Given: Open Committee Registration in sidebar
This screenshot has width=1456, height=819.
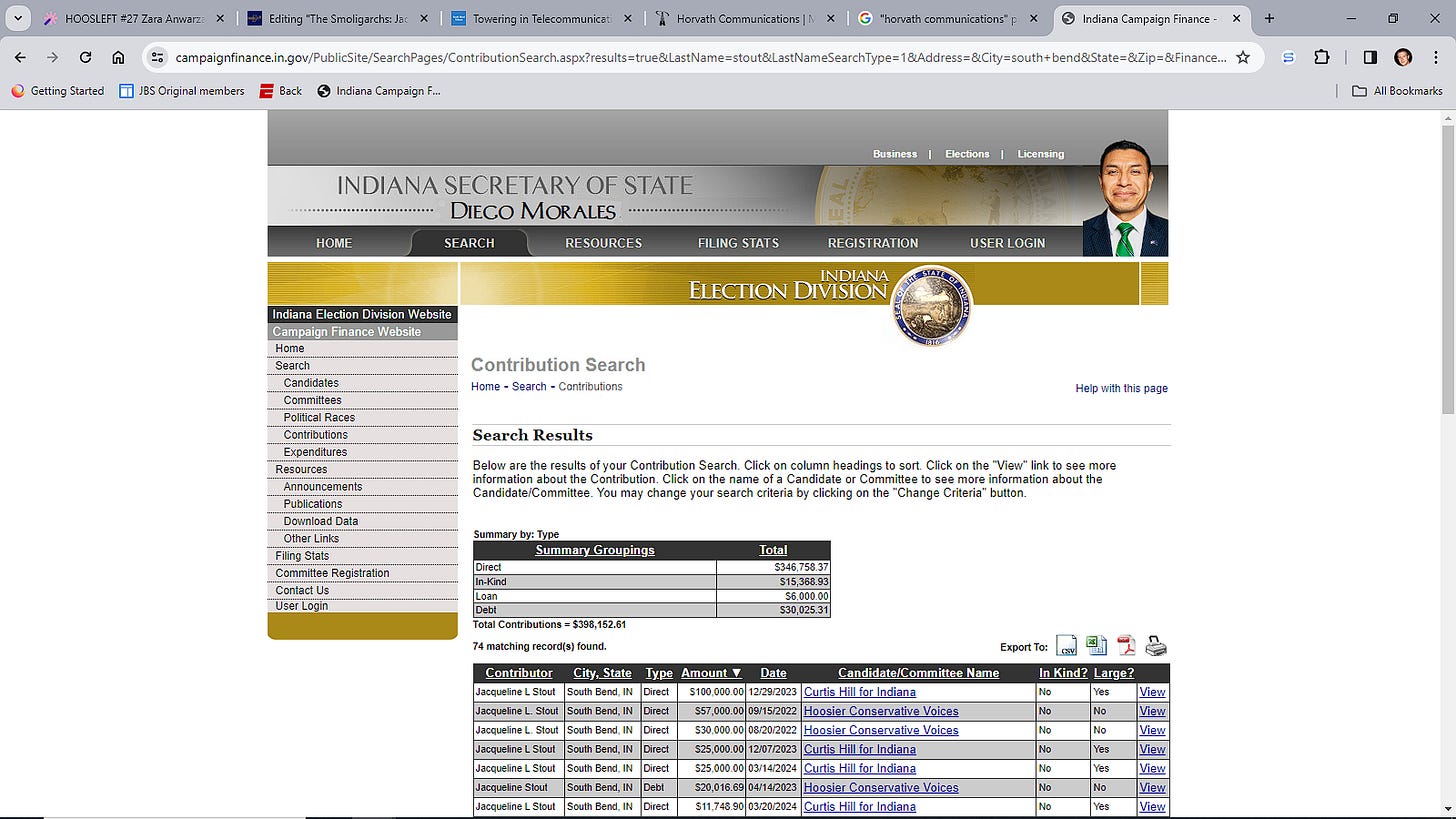Looking at the screenshot, I should (x=332, y=573).
